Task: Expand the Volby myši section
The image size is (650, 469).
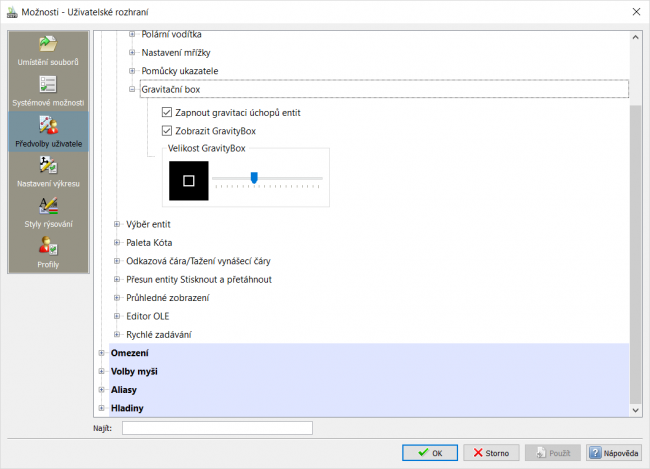Action: tap(102, 372)
